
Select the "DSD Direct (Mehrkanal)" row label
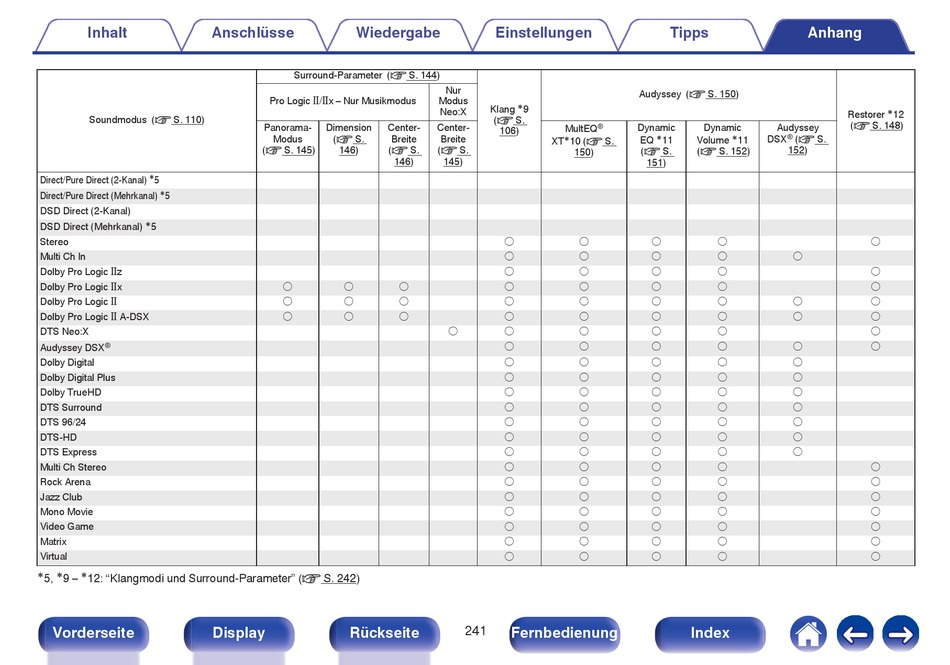click(x=98, y=227)
